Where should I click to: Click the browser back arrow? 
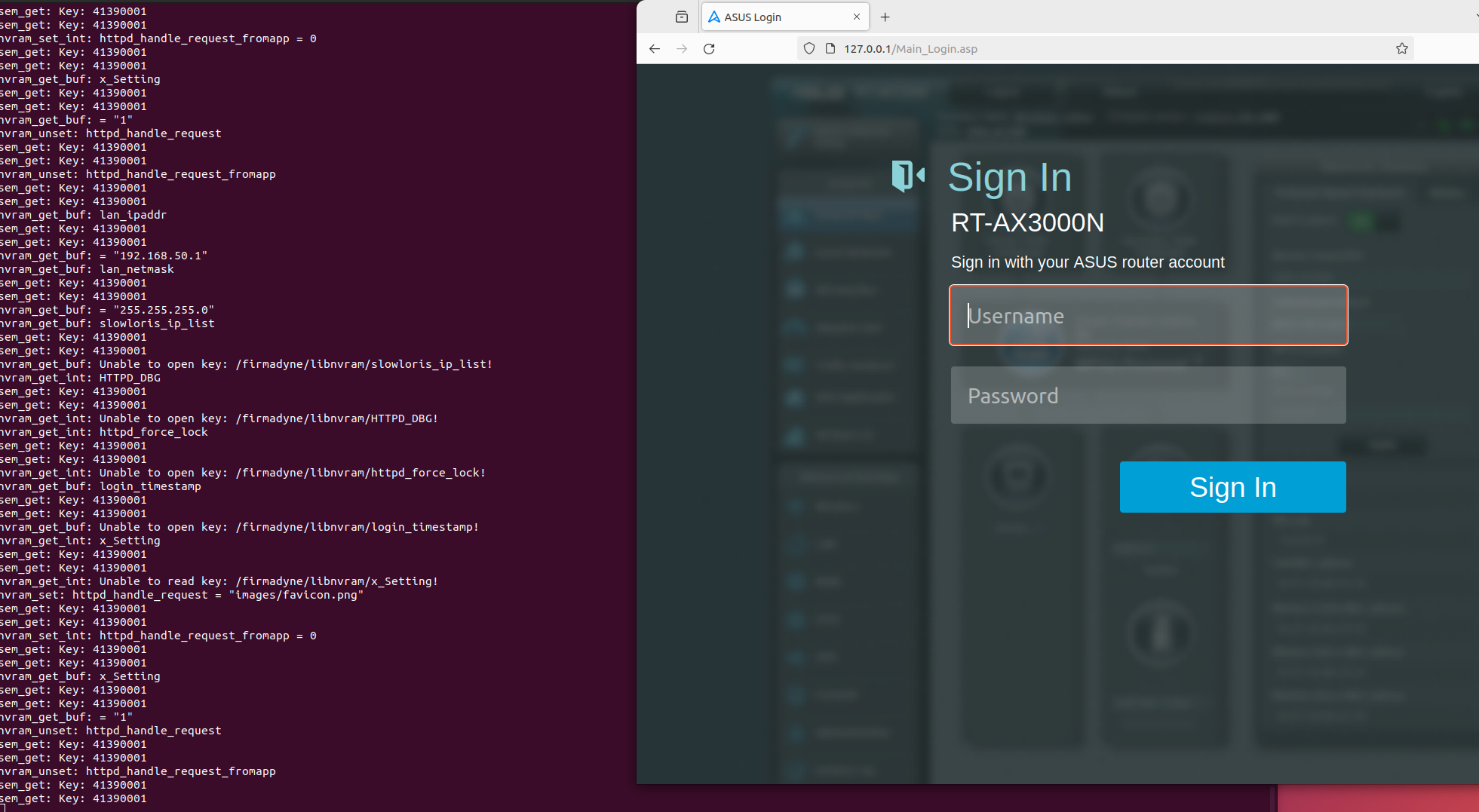[654, 49]
